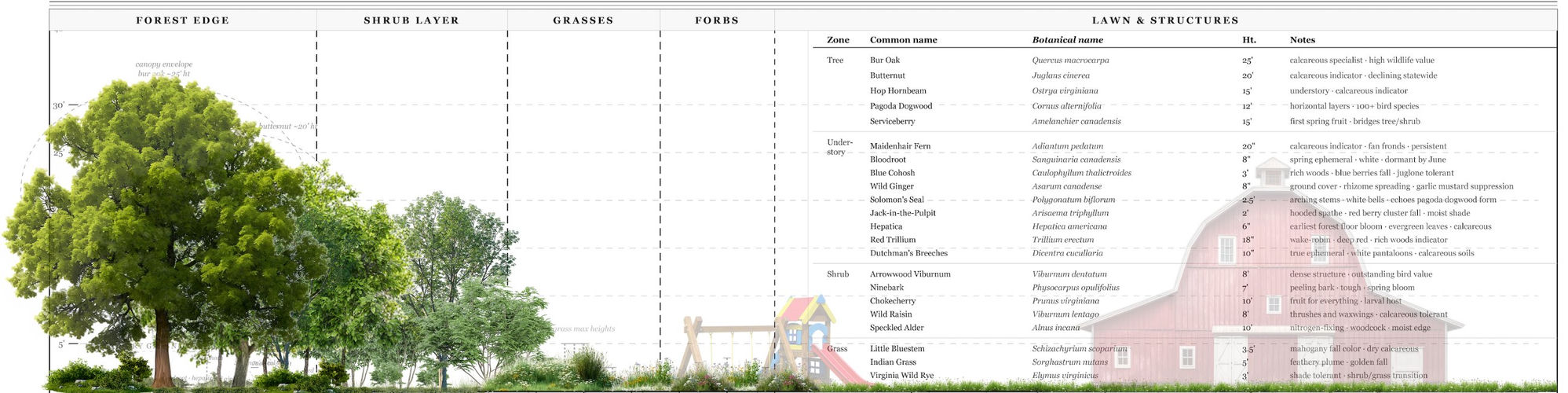Select the FORBS section heading
Image resolution: width=1568 pixels, height=393 pixels.
[x=717, y=20]
